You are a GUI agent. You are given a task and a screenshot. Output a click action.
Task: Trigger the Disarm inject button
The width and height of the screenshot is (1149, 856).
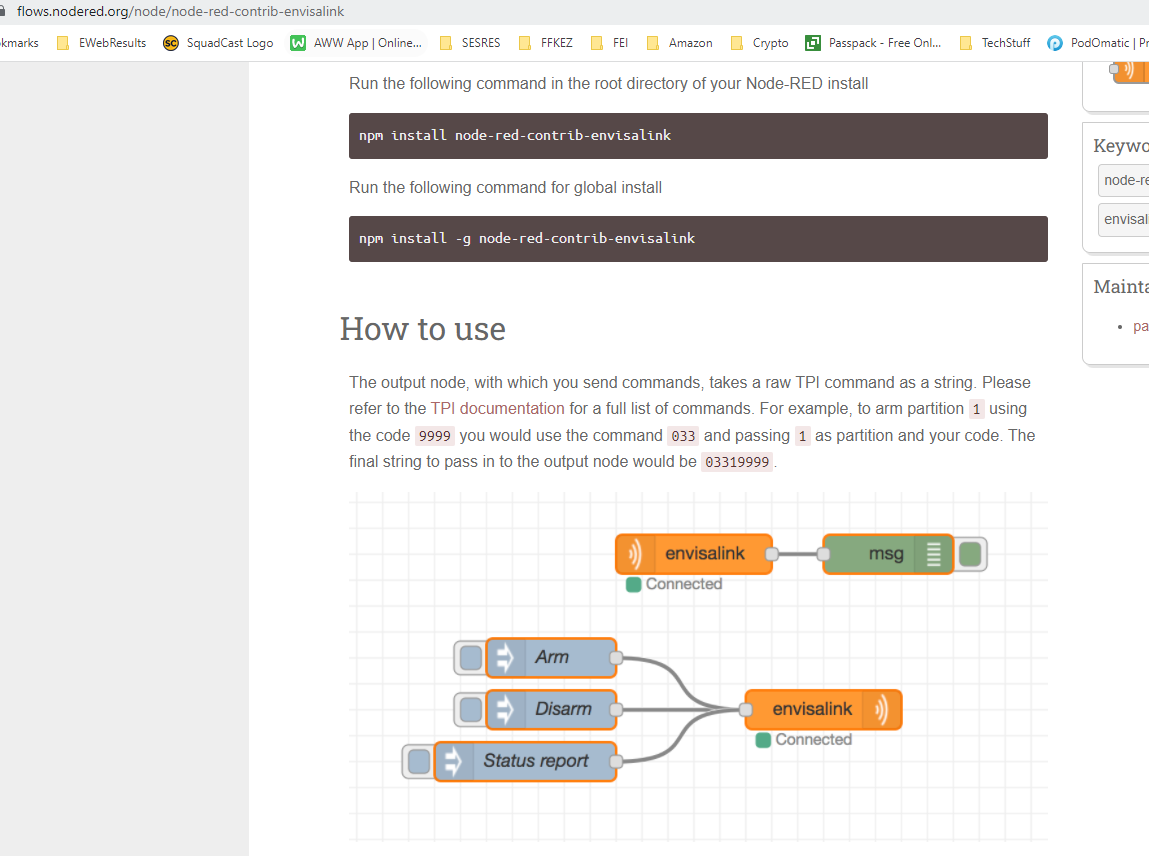coord(470,709)
